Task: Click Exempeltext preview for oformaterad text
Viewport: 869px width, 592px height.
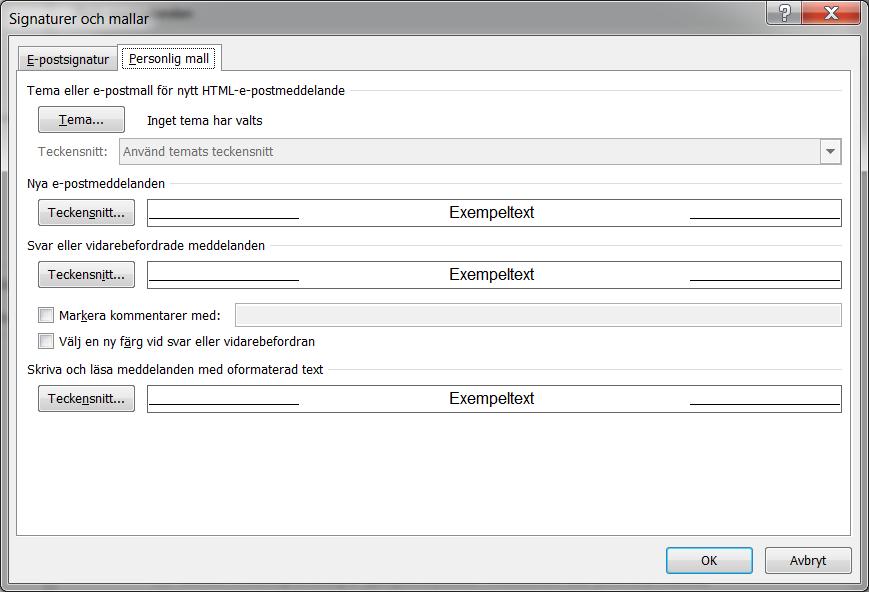Action: (494, 399)
